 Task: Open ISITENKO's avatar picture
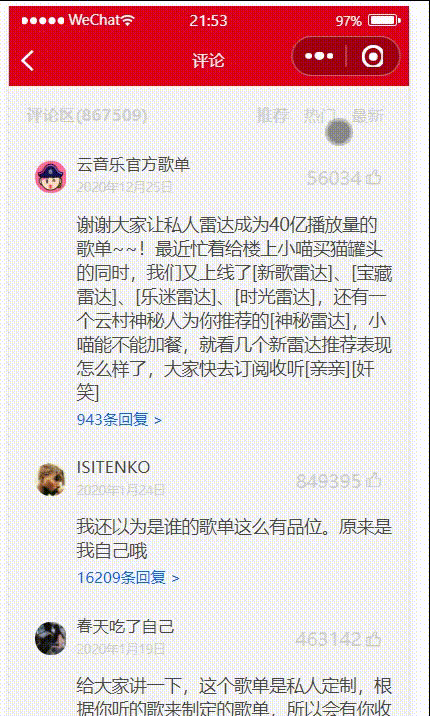pos(51,480)
